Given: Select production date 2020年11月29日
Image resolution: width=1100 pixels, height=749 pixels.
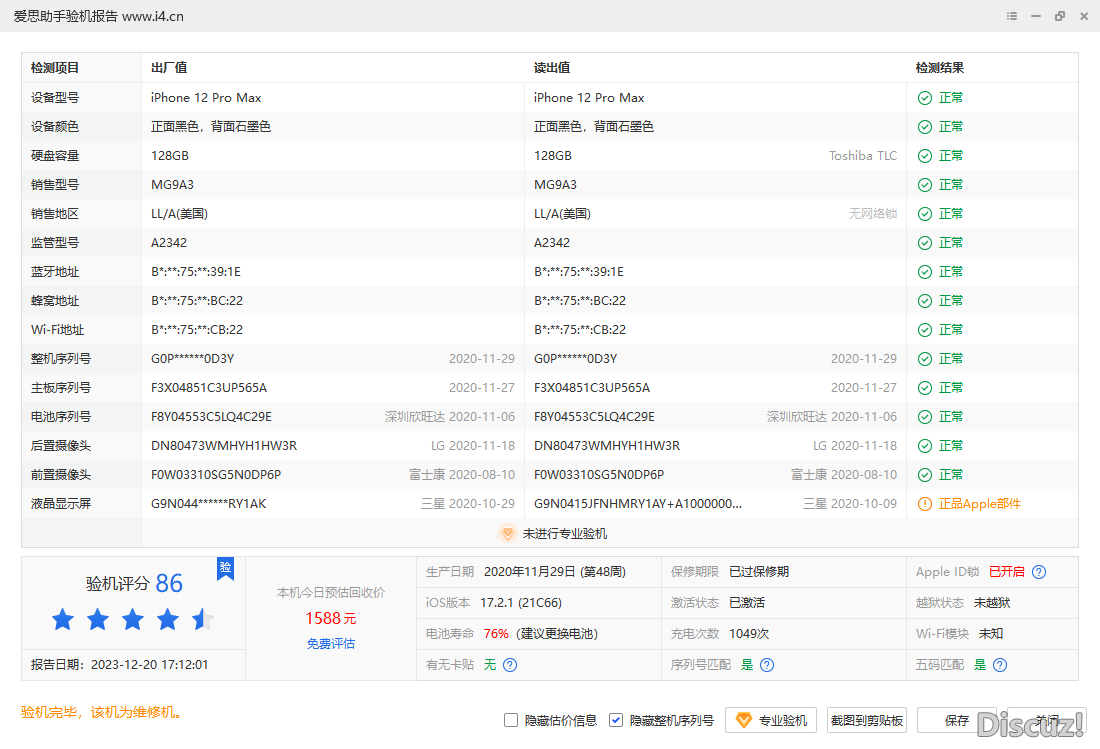Looking at the screenshot, I should (x=530, y=572).
